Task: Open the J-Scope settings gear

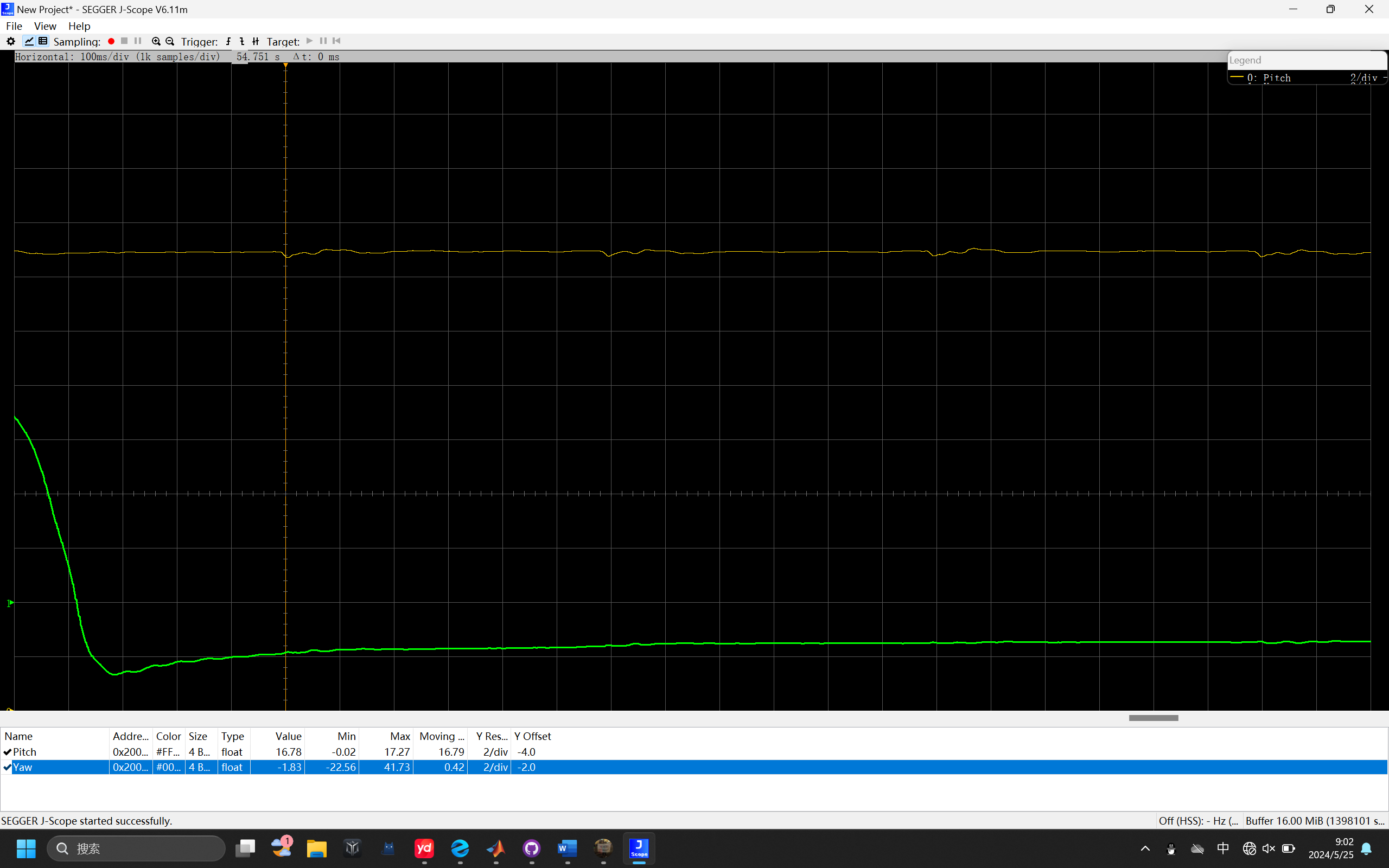Action: point(10,41)
